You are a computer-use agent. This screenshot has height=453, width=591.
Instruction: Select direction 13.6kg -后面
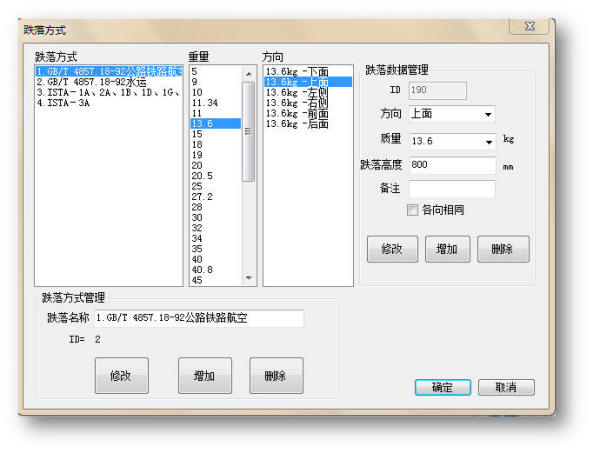(308, 124)
